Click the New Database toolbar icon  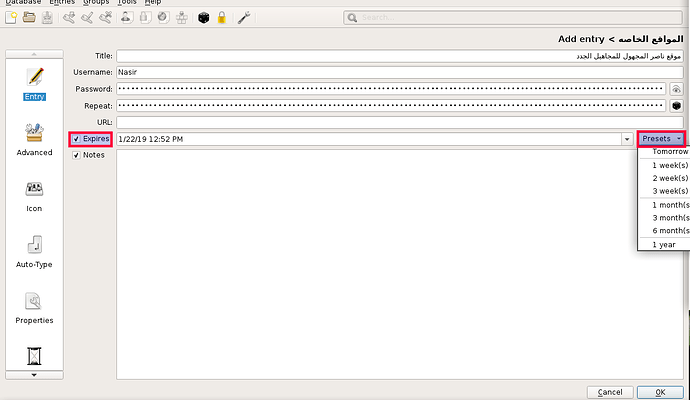(x=11, y=18)
